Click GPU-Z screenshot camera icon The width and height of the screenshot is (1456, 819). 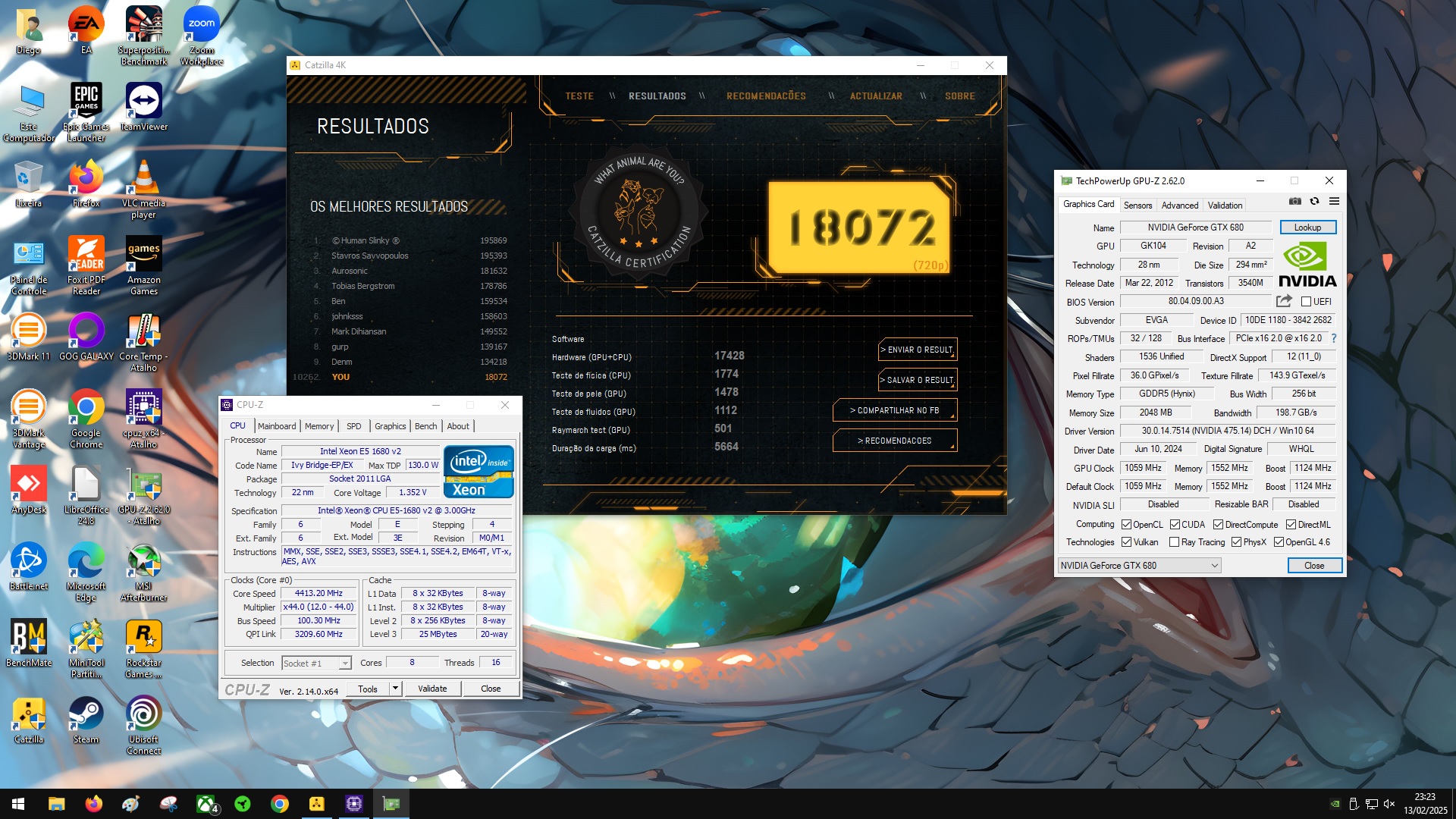[x=1295, y=201]
